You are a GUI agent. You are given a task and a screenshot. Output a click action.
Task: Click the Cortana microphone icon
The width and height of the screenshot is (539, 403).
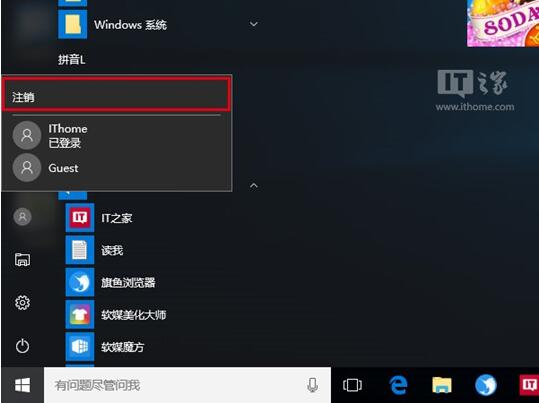pyautogui.click(x=312, y=385)
